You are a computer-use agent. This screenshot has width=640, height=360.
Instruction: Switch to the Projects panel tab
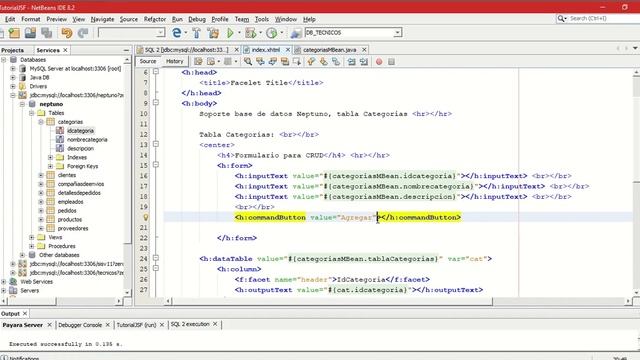coord(13,50)
